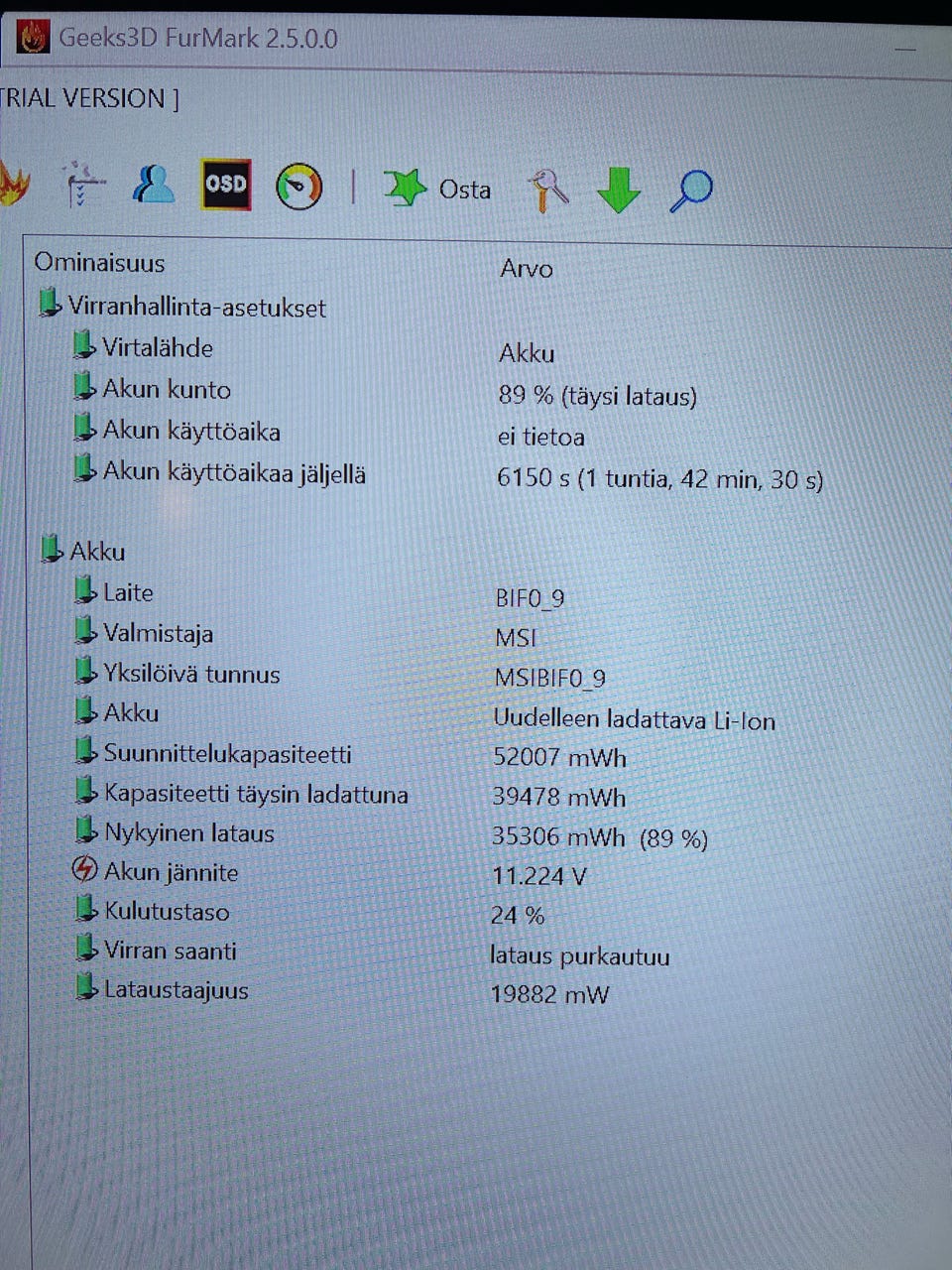Open the keys license toolbar icon

click(547, 190)
